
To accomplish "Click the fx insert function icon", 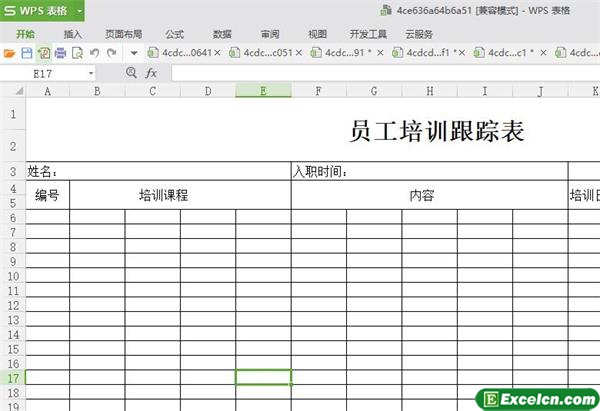I will [x=152, y=73].
